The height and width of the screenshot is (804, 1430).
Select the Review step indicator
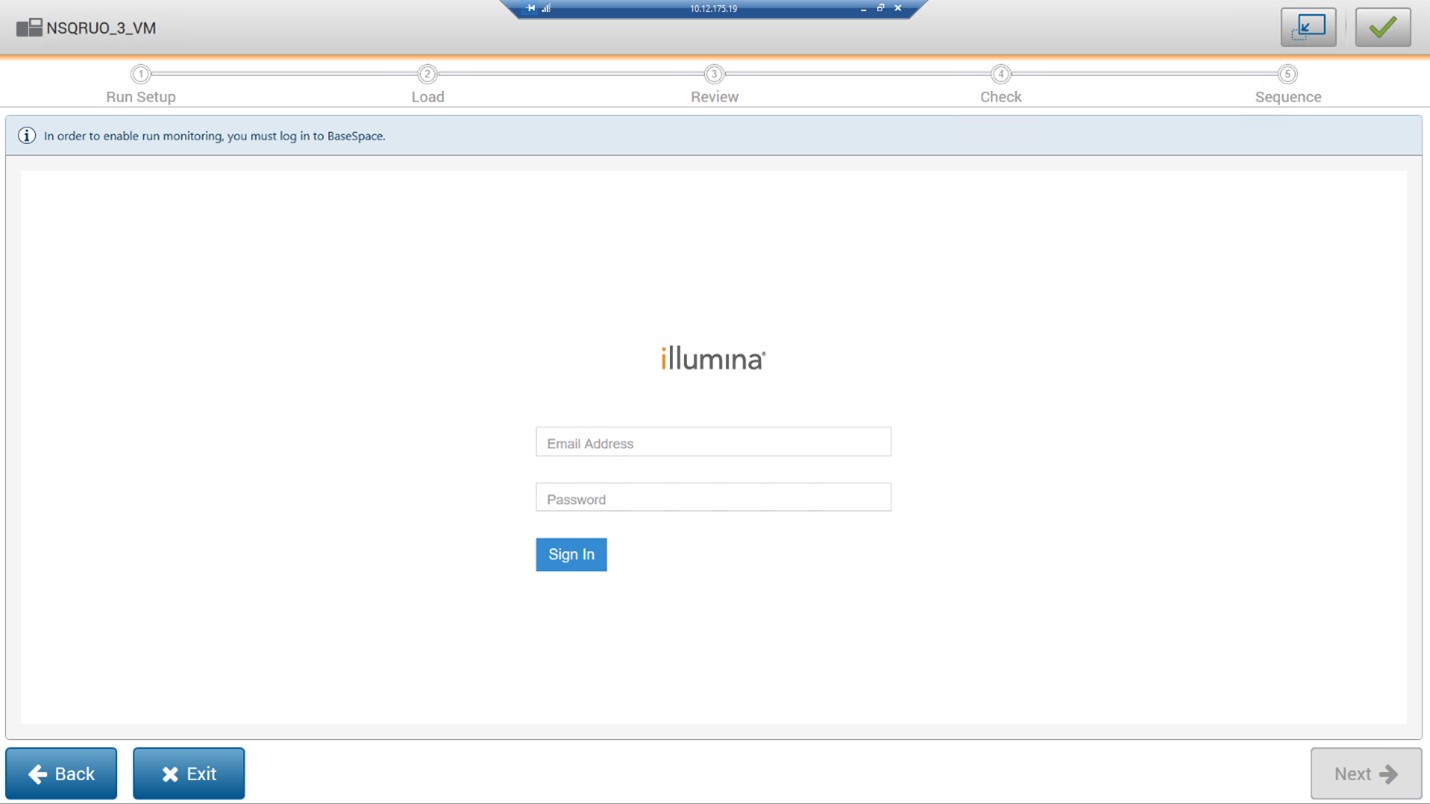click(x=714, y=74)
